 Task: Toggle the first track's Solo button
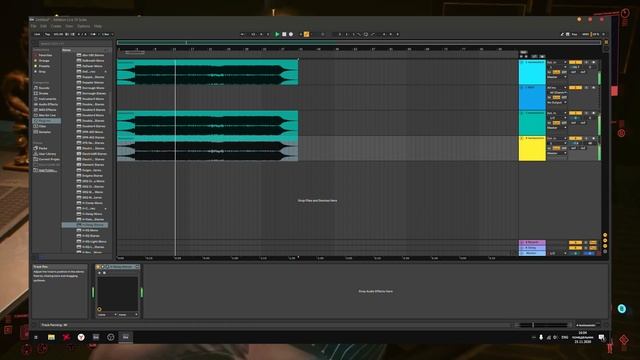tap(587, 62)
